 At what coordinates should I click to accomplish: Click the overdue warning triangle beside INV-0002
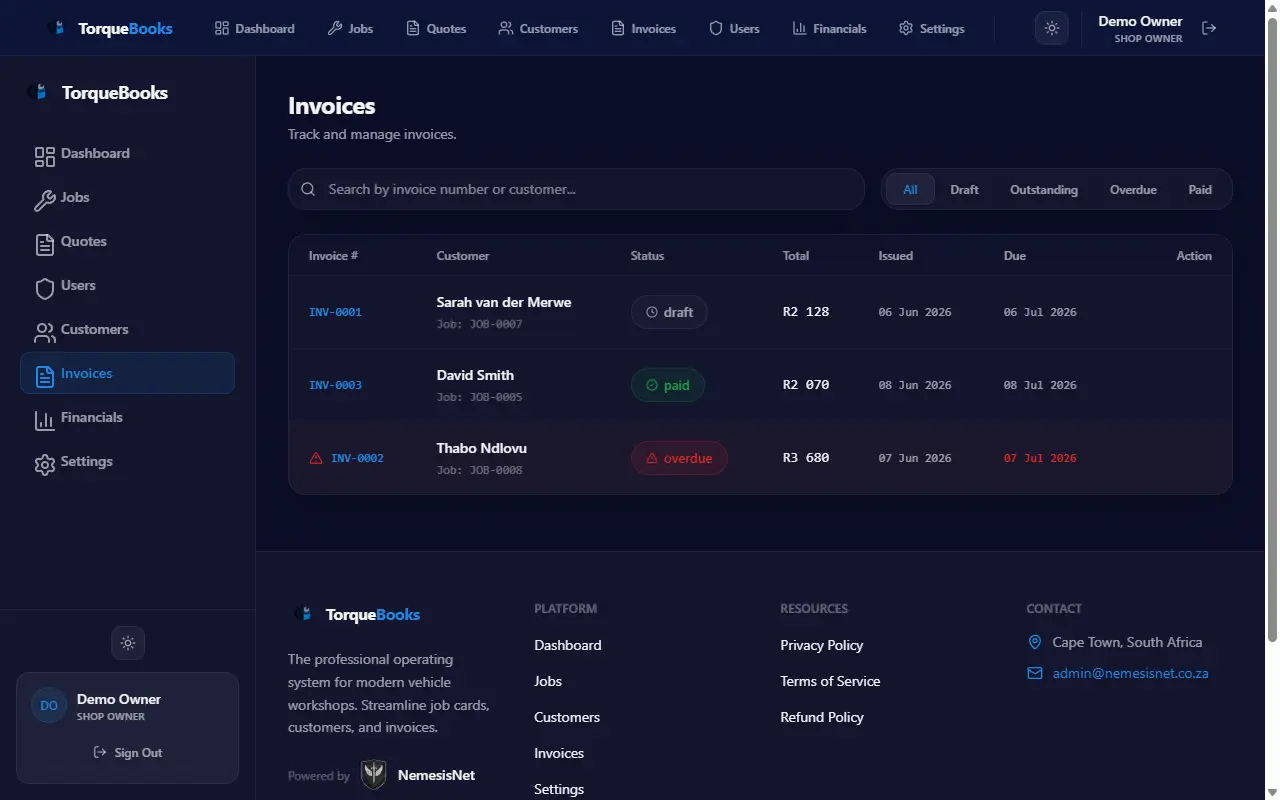point(316,458)
